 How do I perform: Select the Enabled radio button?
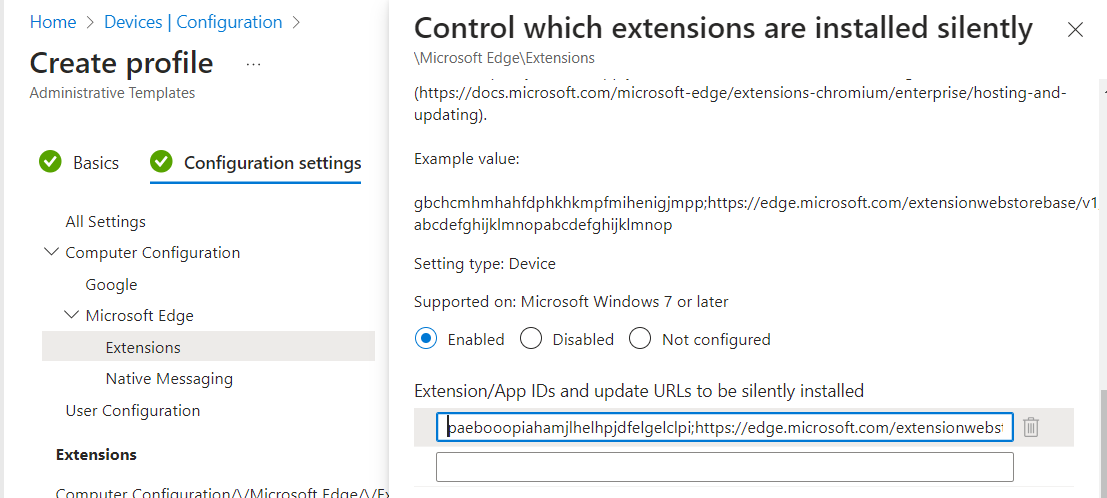tap(427, 339)
